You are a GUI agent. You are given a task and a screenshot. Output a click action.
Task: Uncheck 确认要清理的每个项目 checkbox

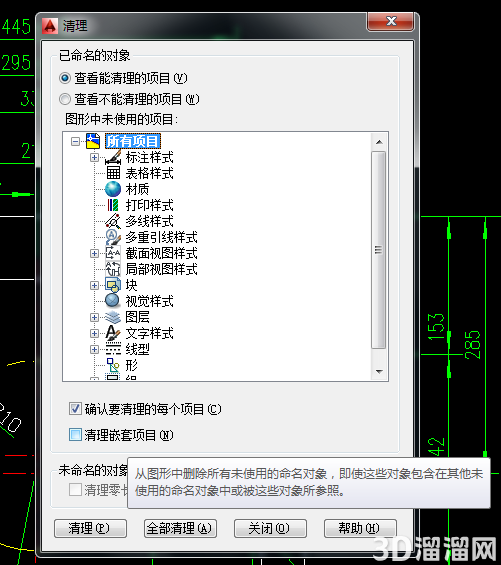75,409
